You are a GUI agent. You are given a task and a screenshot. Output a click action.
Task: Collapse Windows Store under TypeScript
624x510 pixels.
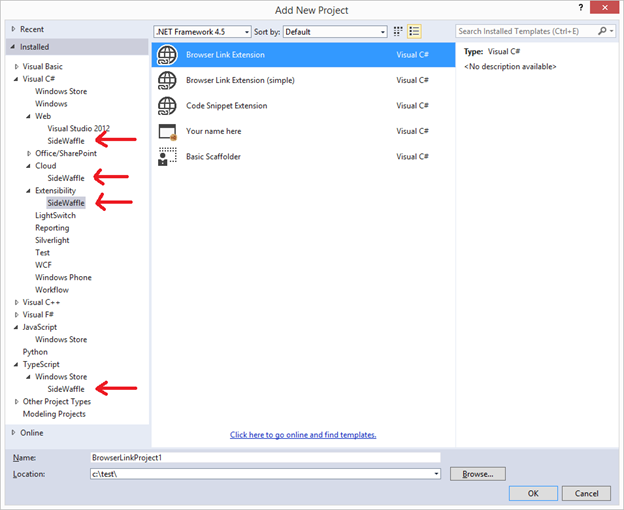click(x=28, y=377)
